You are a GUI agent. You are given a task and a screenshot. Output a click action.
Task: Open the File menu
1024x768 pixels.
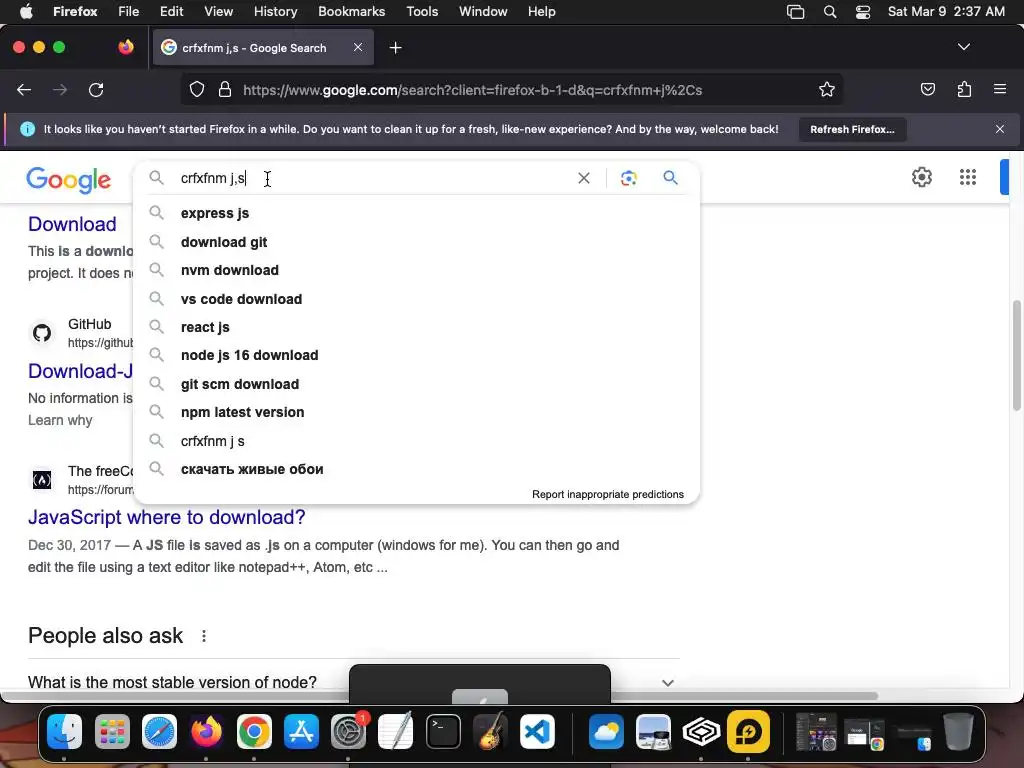(128, 12)
